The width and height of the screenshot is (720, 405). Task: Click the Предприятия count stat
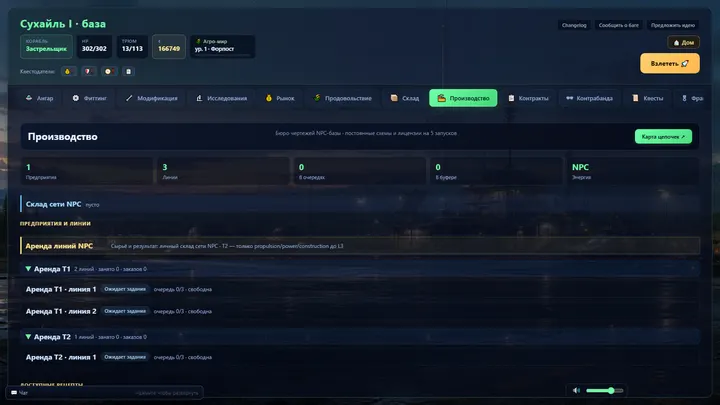coord(86,171)
